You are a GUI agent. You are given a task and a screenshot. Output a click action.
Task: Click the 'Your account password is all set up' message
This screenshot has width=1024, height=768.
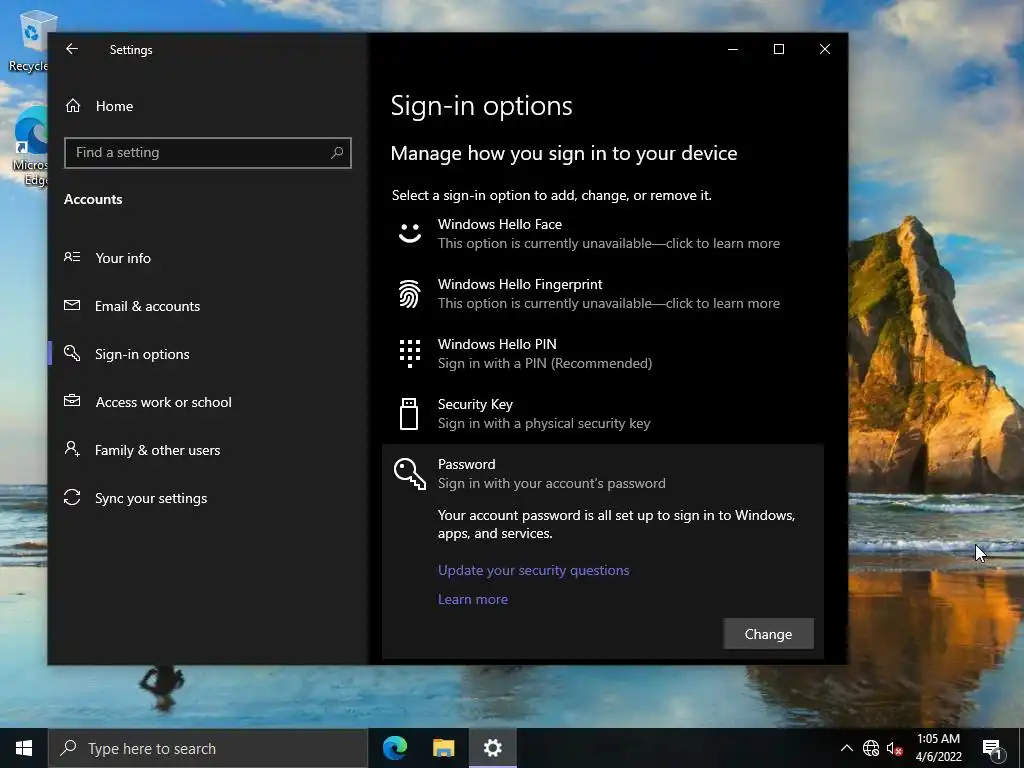pyautogui.click(x=616, y=524)
